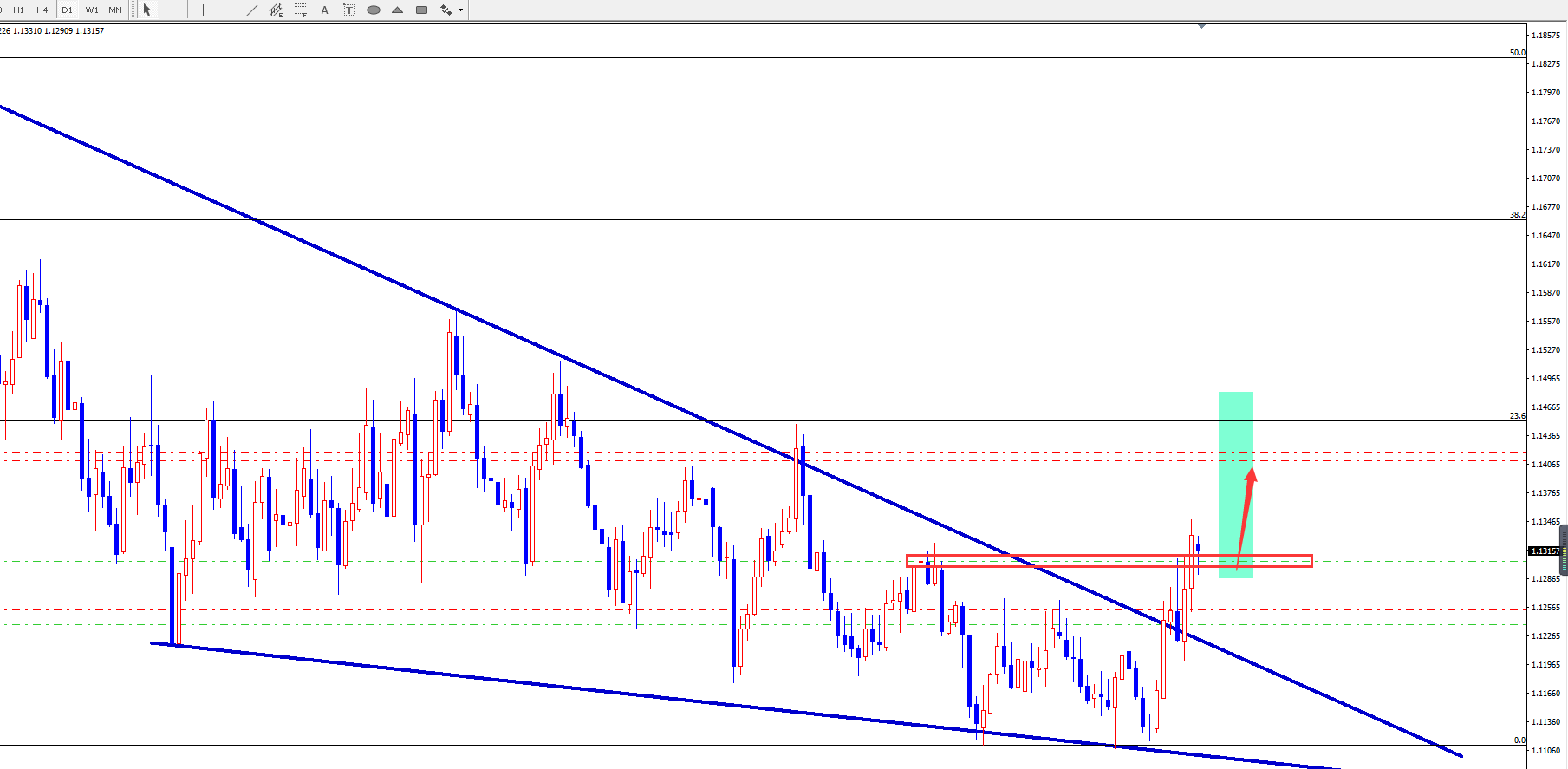Viewport: 1568px width, 769px height.
Task: Open the arrows objects dropdown
Action: [460, 10]
